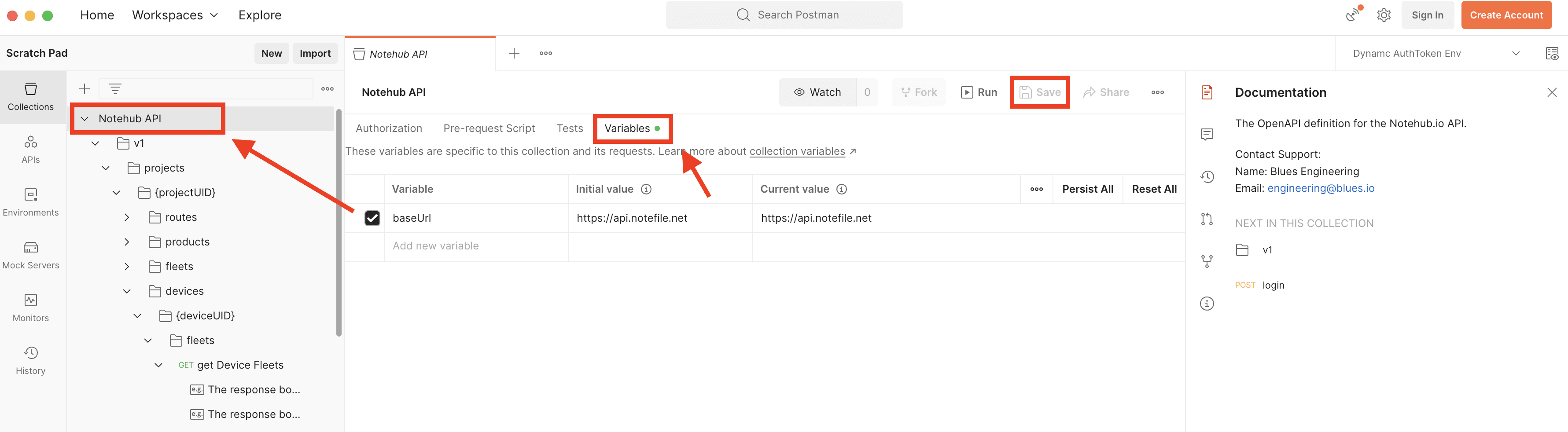Expand the routes folder
This screenshot has width=1568, height=432.
point(127,217)
